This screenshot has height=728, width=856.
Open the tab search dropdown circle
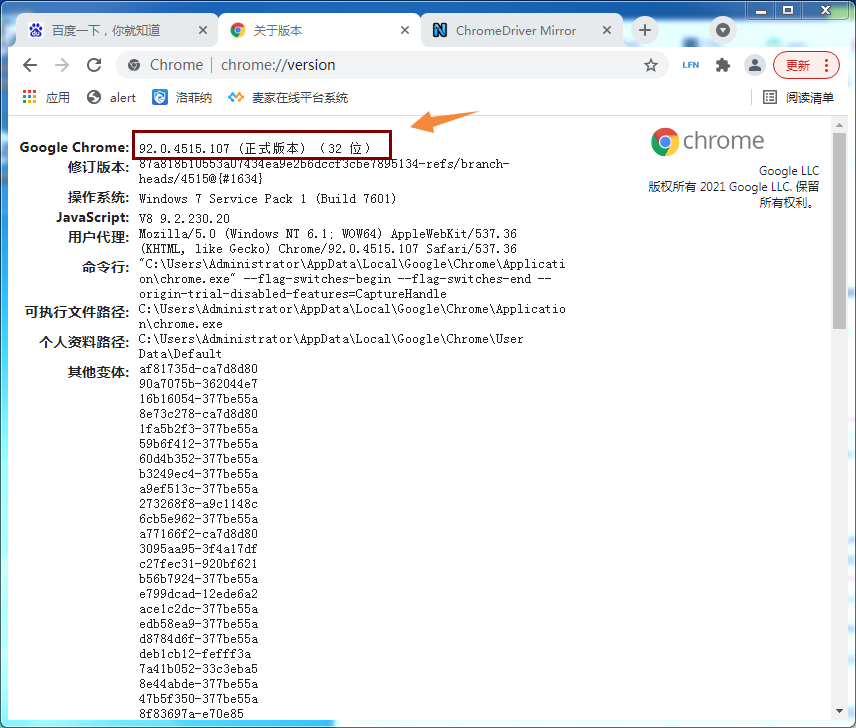[723, 29]
